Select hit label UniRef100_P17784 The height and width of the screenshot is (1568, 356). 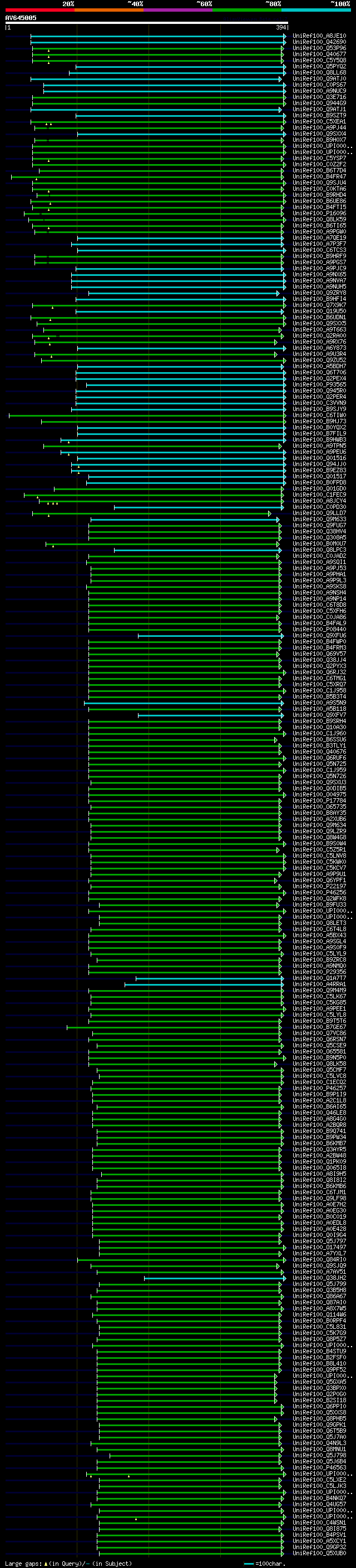pyautogui.click(x=319, y=801)
